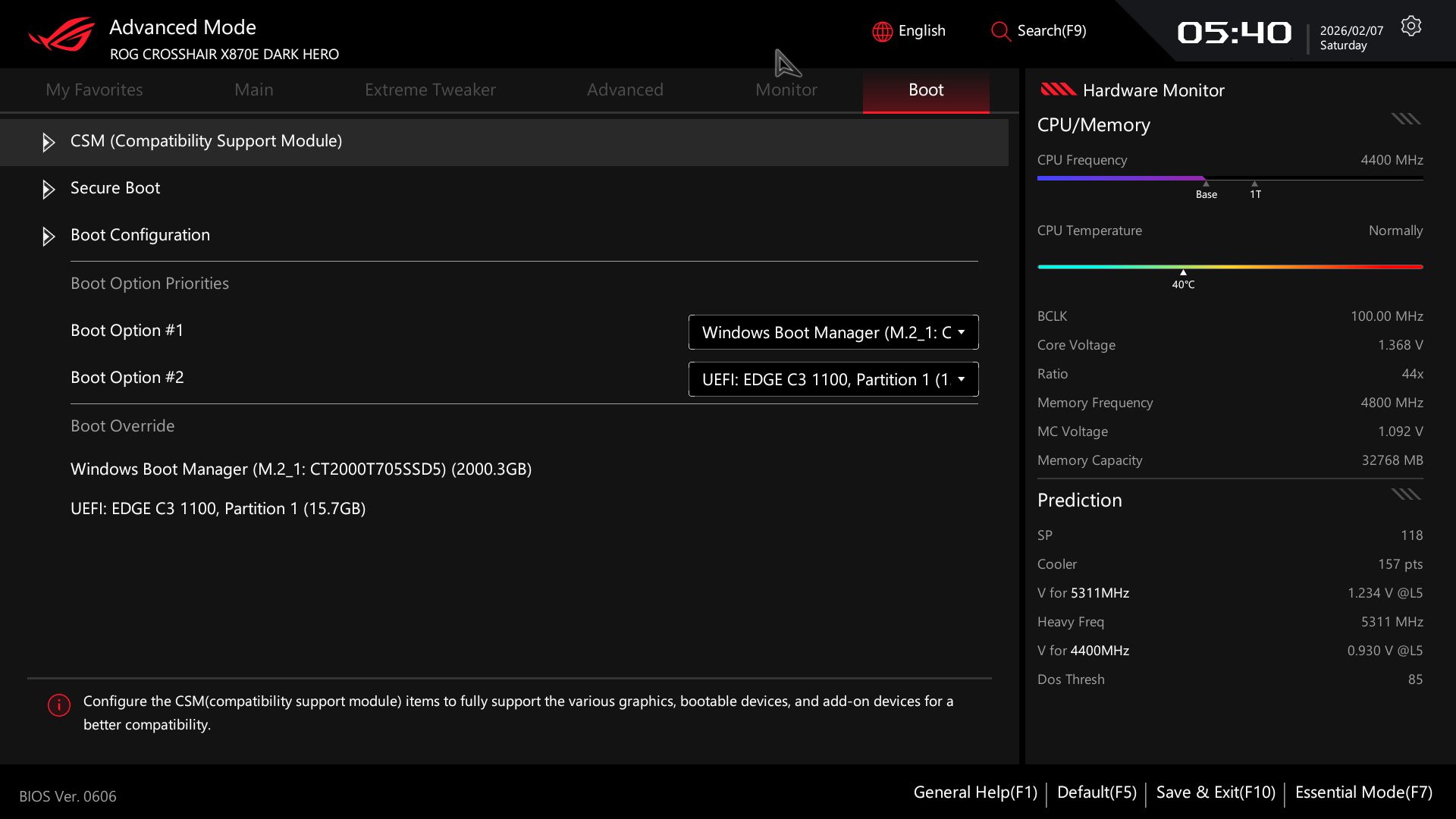Click the ROG logo icon
The width and height of the screenshot is (1456, 819).
pos(62,35)
